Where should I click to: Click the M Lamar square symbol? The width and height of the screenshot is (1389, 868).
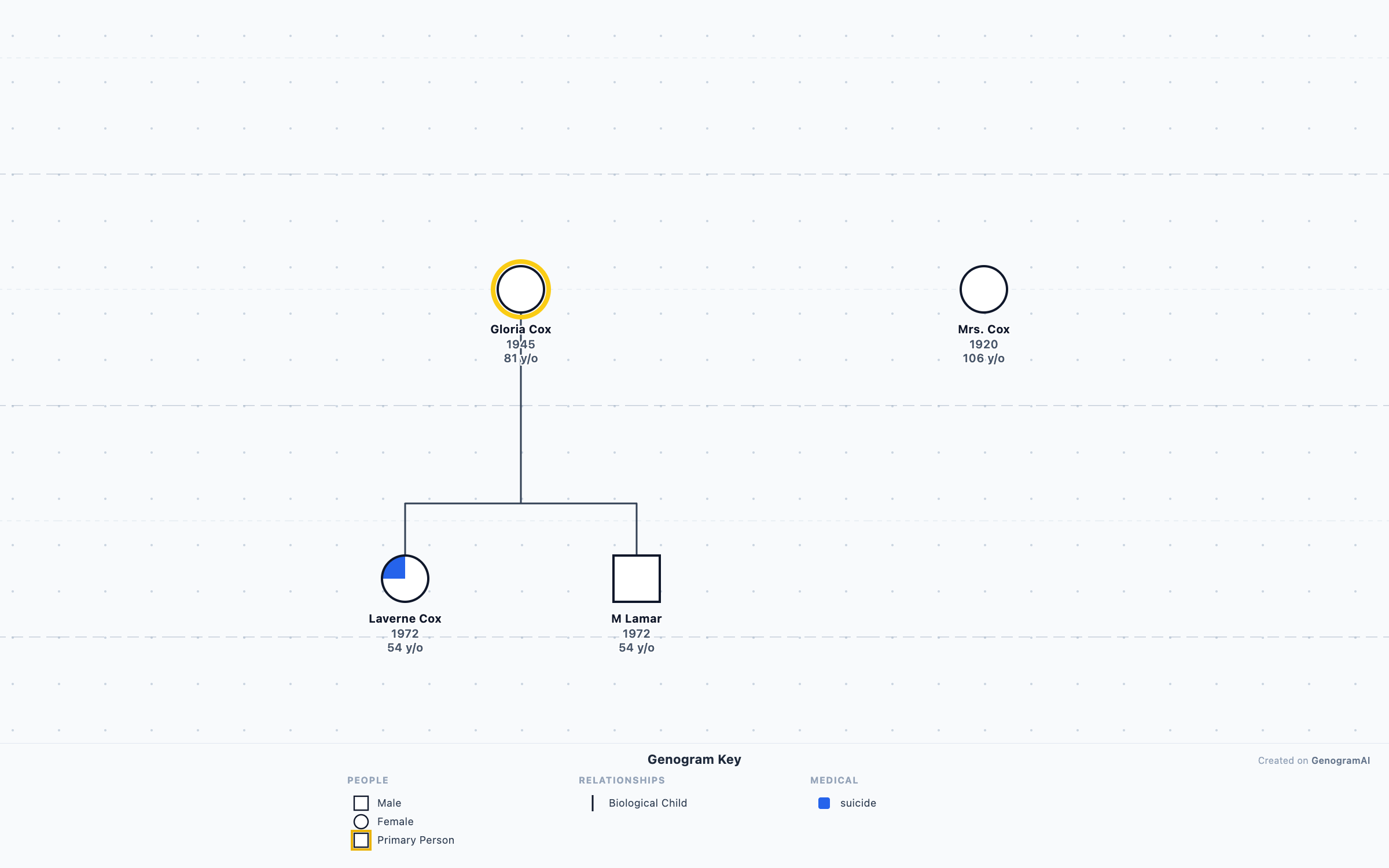pyautogui.click(x=636, y=578)
